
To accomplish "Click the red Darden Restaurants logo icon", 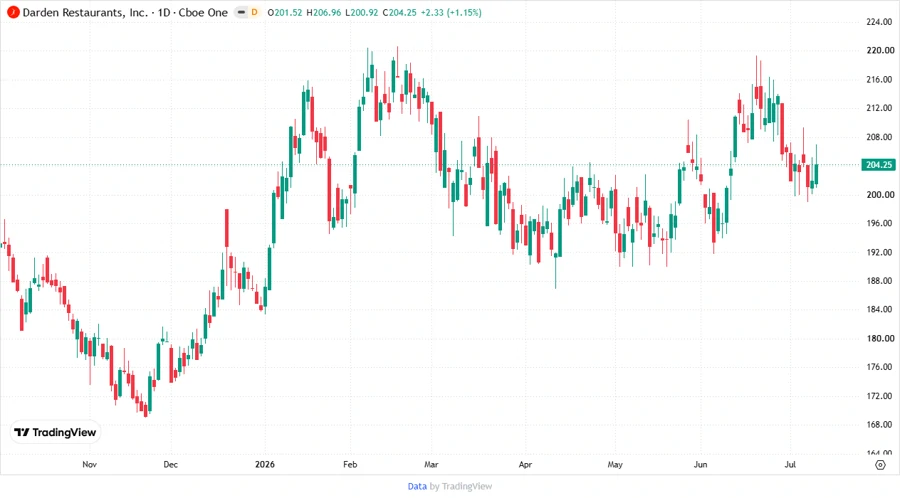I will point(13,12).
